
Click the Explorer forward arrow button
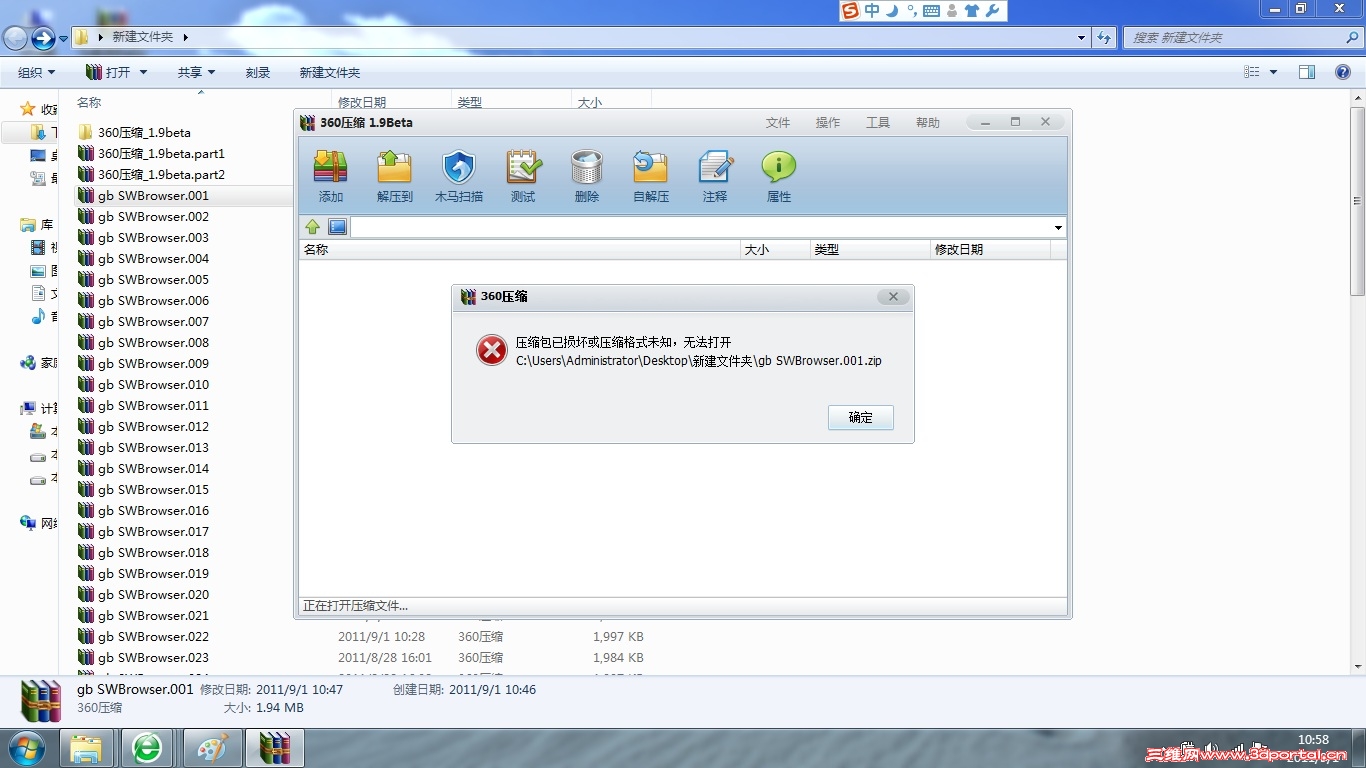43,38
